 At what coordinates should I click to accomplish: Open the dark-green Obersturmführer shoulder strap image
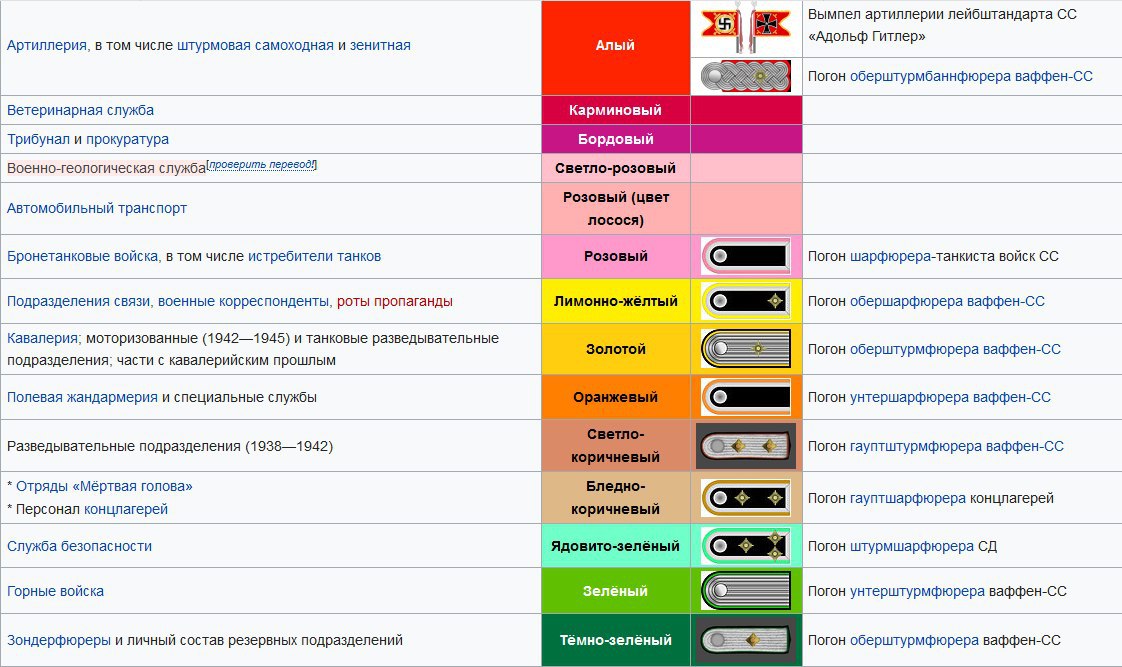746,640
